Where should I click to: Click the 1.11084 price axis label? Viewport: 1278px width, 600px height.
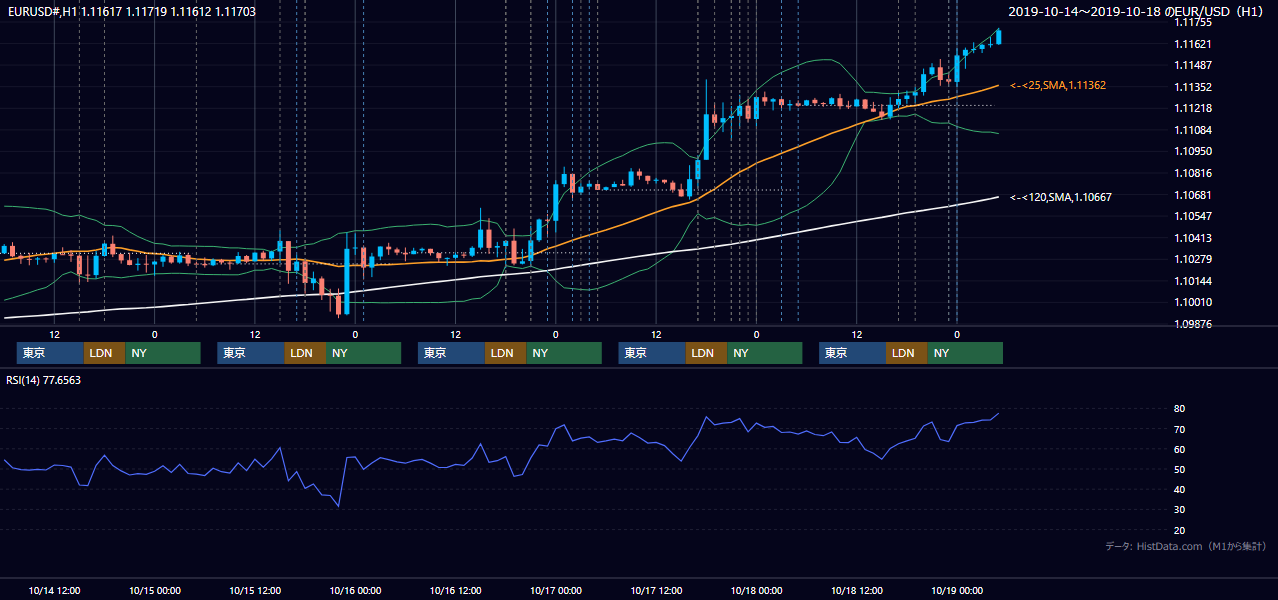click(1192, 130)
